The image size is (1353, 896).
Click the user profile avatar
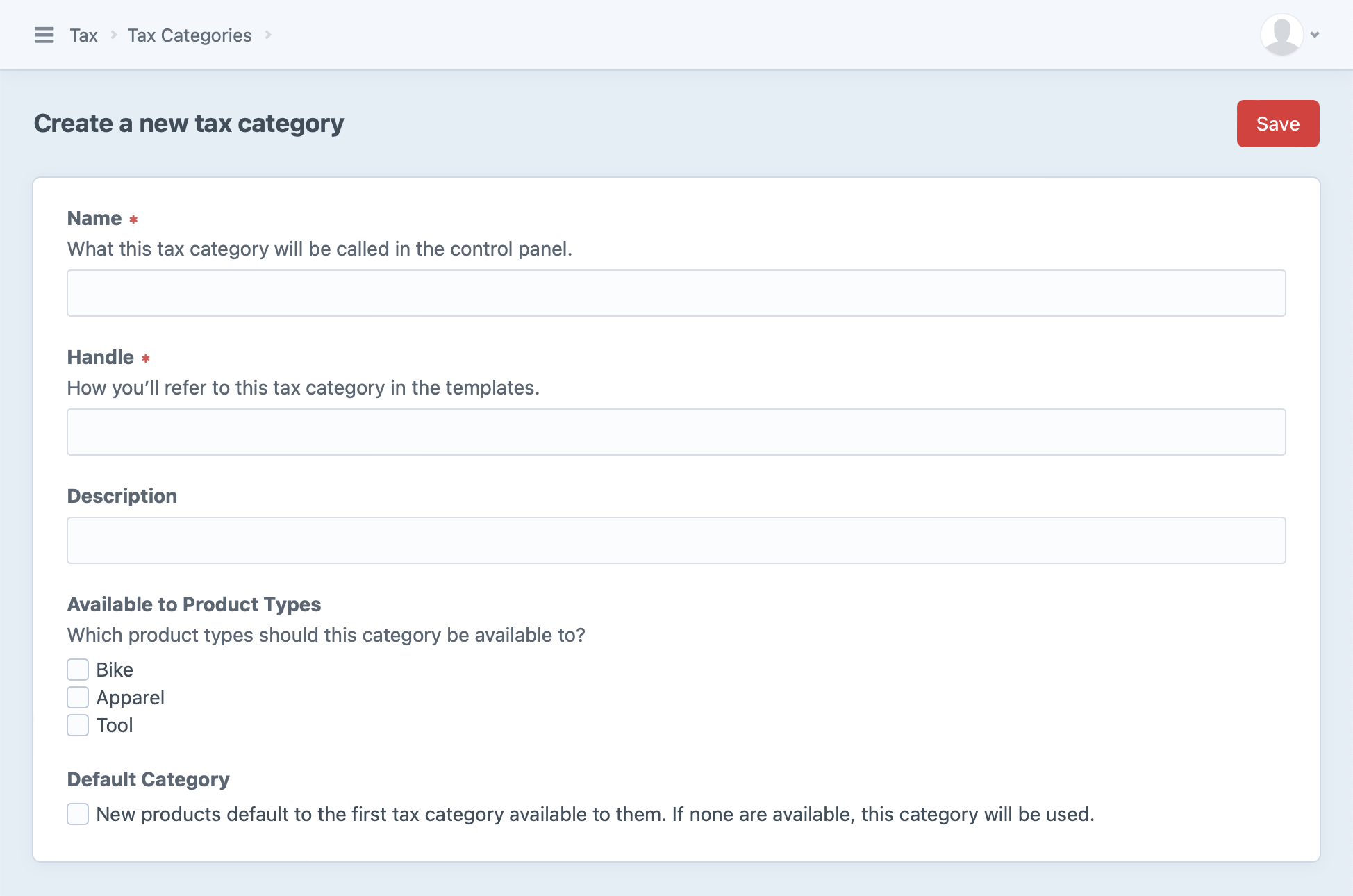pyautogui.click(x=1280, y=33)
